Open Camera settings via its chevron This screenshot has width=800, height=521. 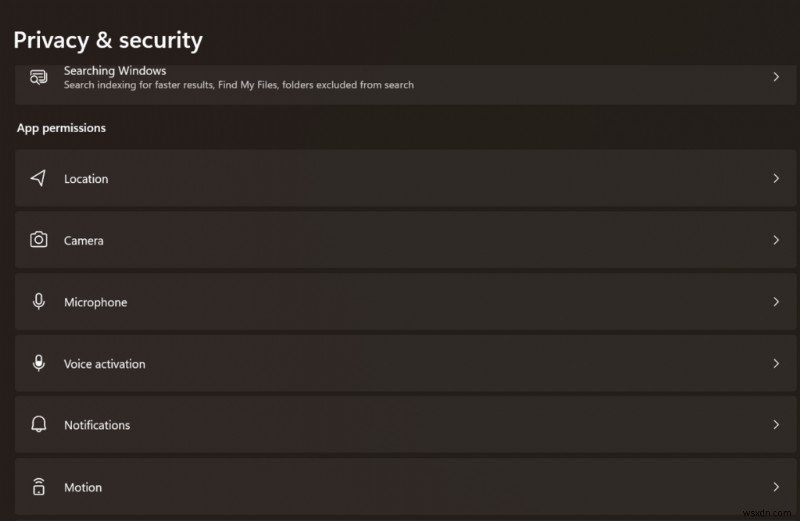pyautogui.click(x=776, y=240)
